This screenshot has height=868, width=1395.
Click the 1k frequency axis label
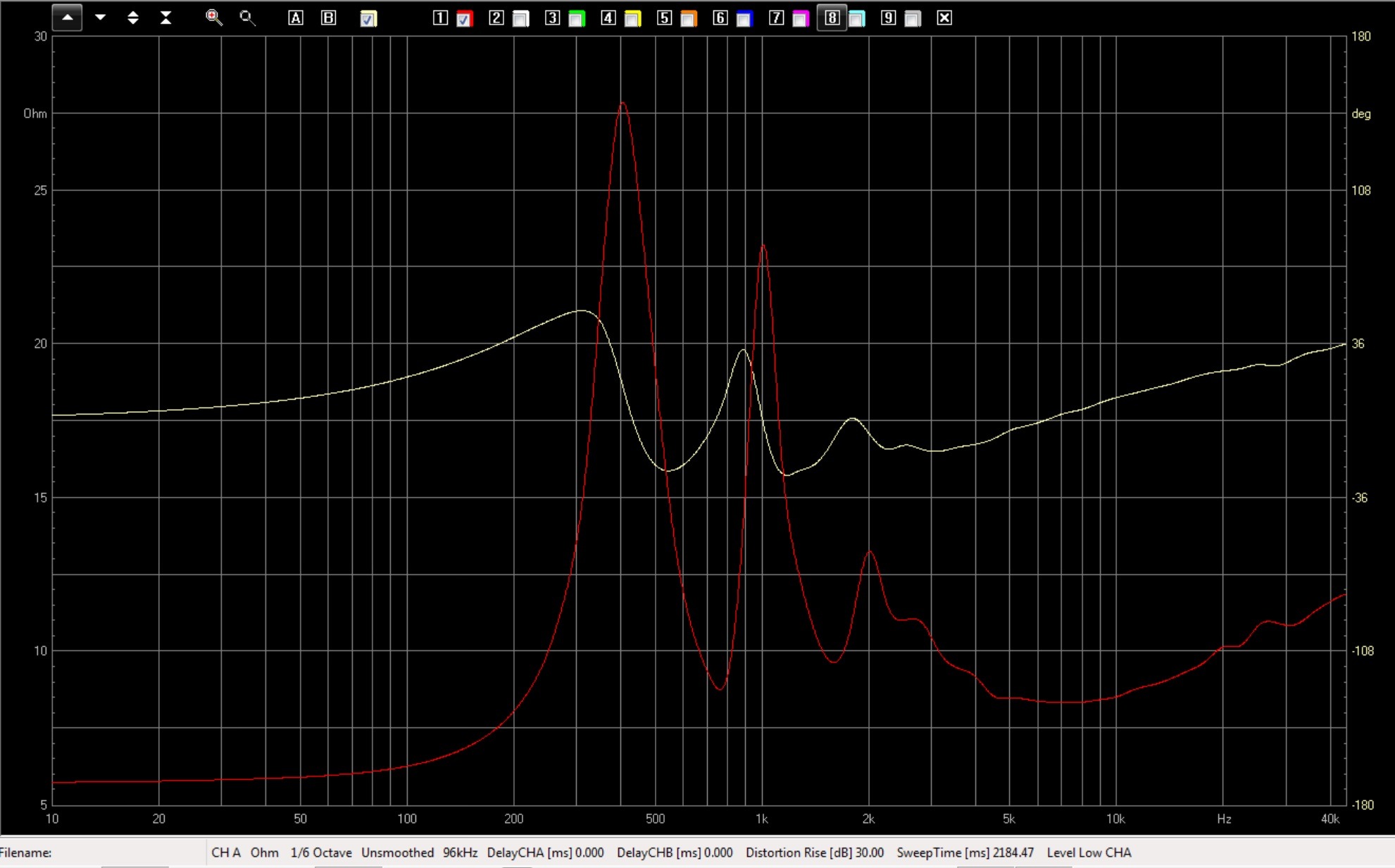pos(761,819)
